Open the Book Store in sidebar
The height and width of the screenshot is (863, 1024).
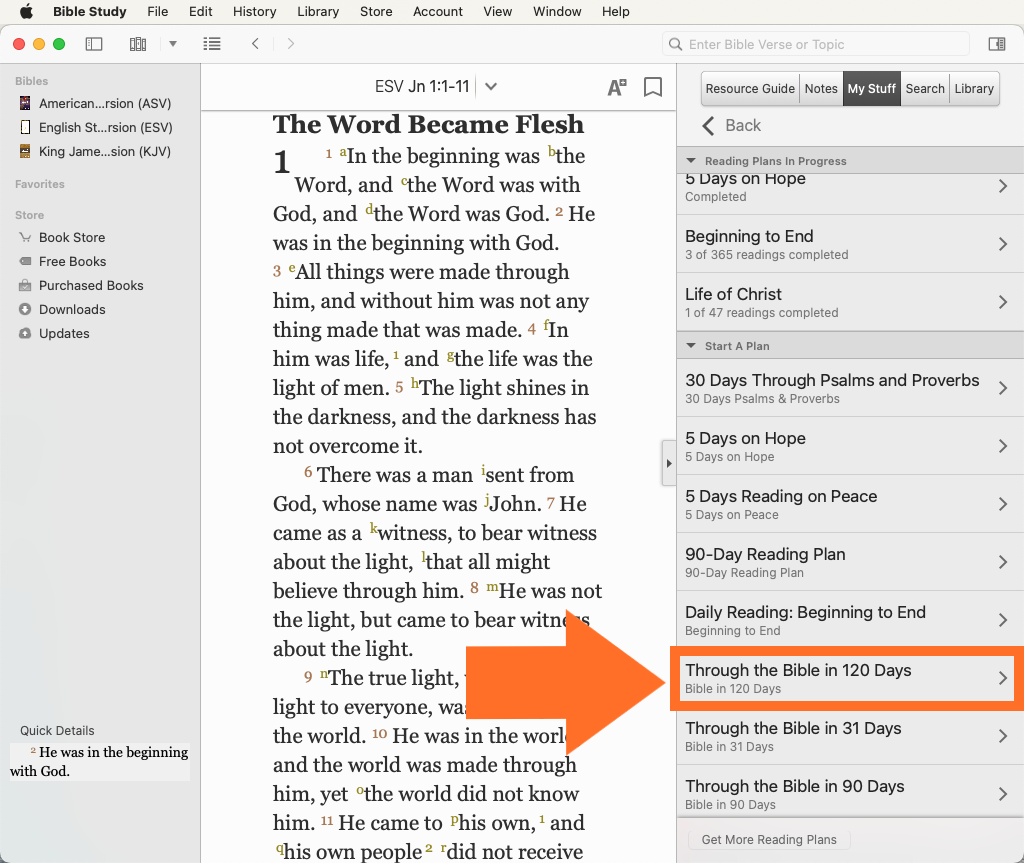click(x=72, y=237)
